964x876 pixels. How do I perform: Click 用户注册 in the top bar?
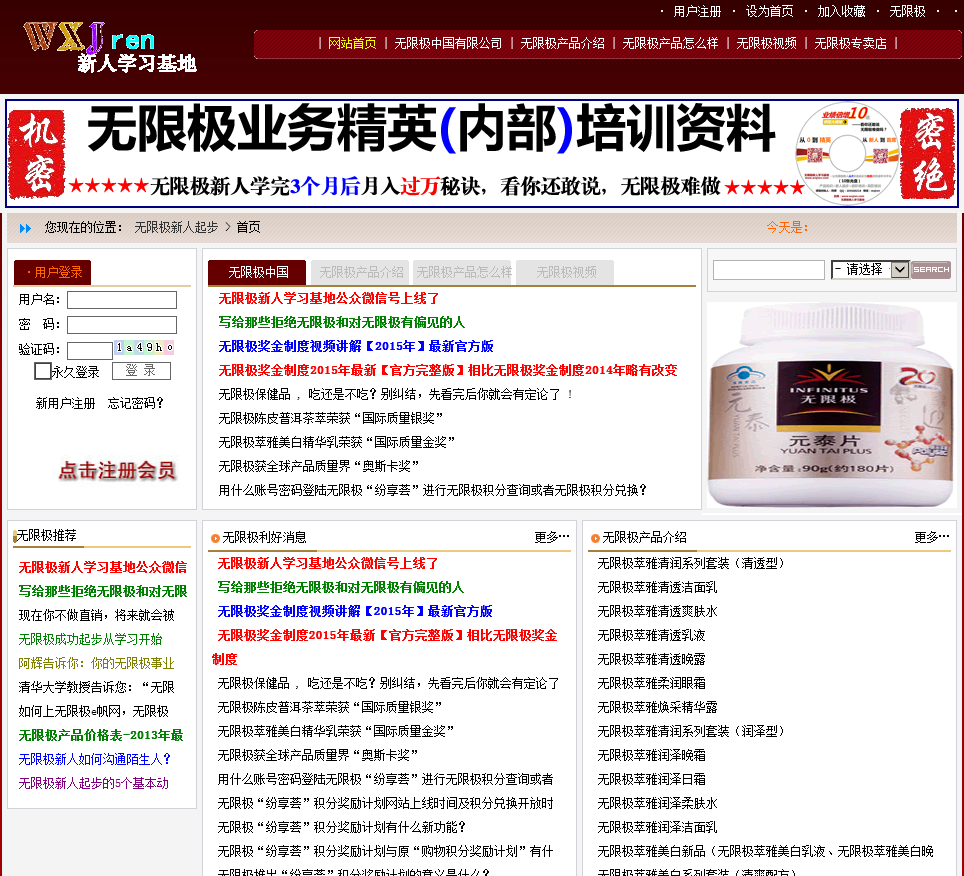(697, 11)
